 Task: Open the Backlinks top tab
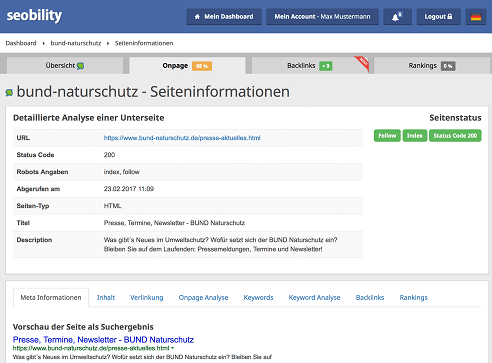coord(310,66)
